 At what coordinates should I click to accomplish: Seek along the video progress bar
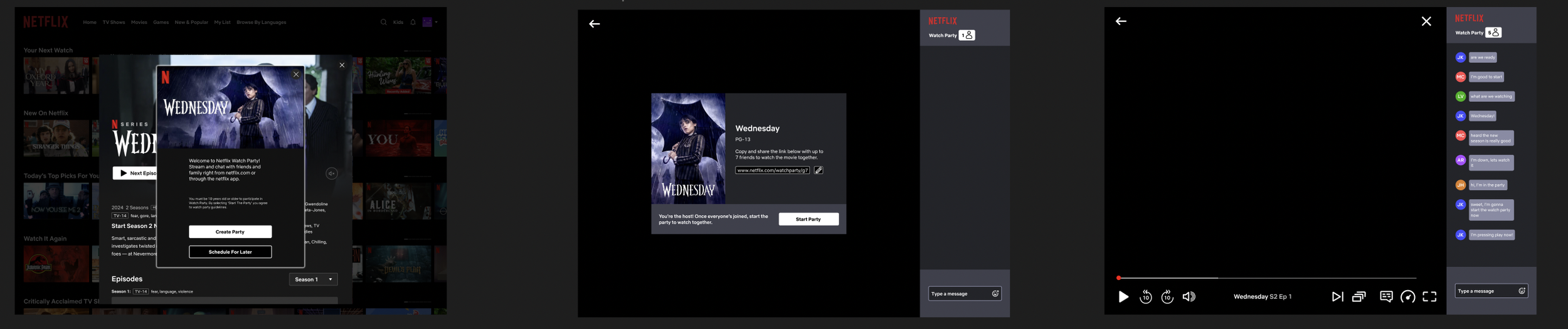[x=1267, y=278]
